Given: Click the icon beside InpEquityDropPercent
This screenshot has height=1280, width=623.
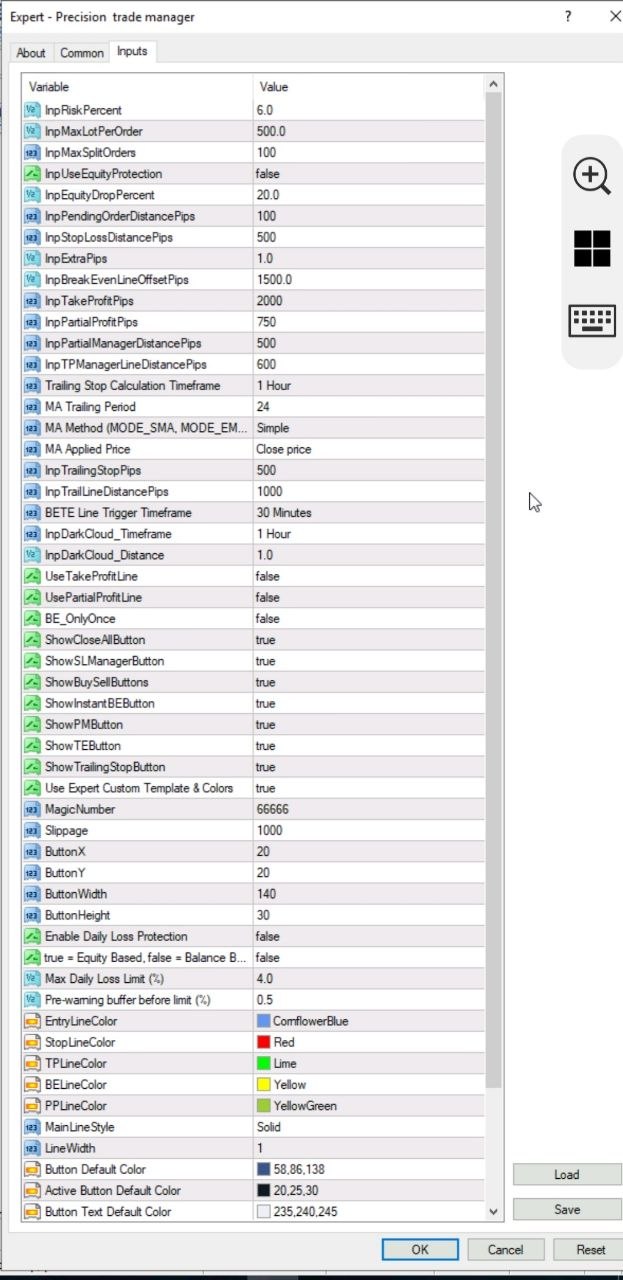Looking at the screenshot, I should click(32, 195).
